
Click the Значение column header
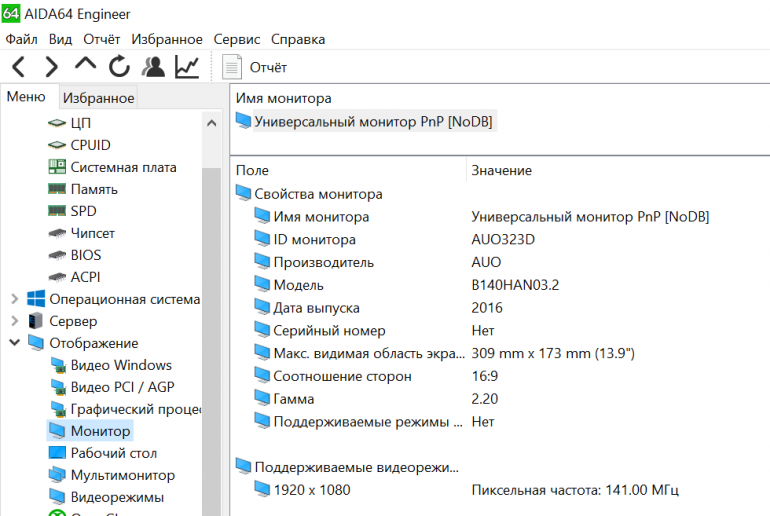(501, 170)
